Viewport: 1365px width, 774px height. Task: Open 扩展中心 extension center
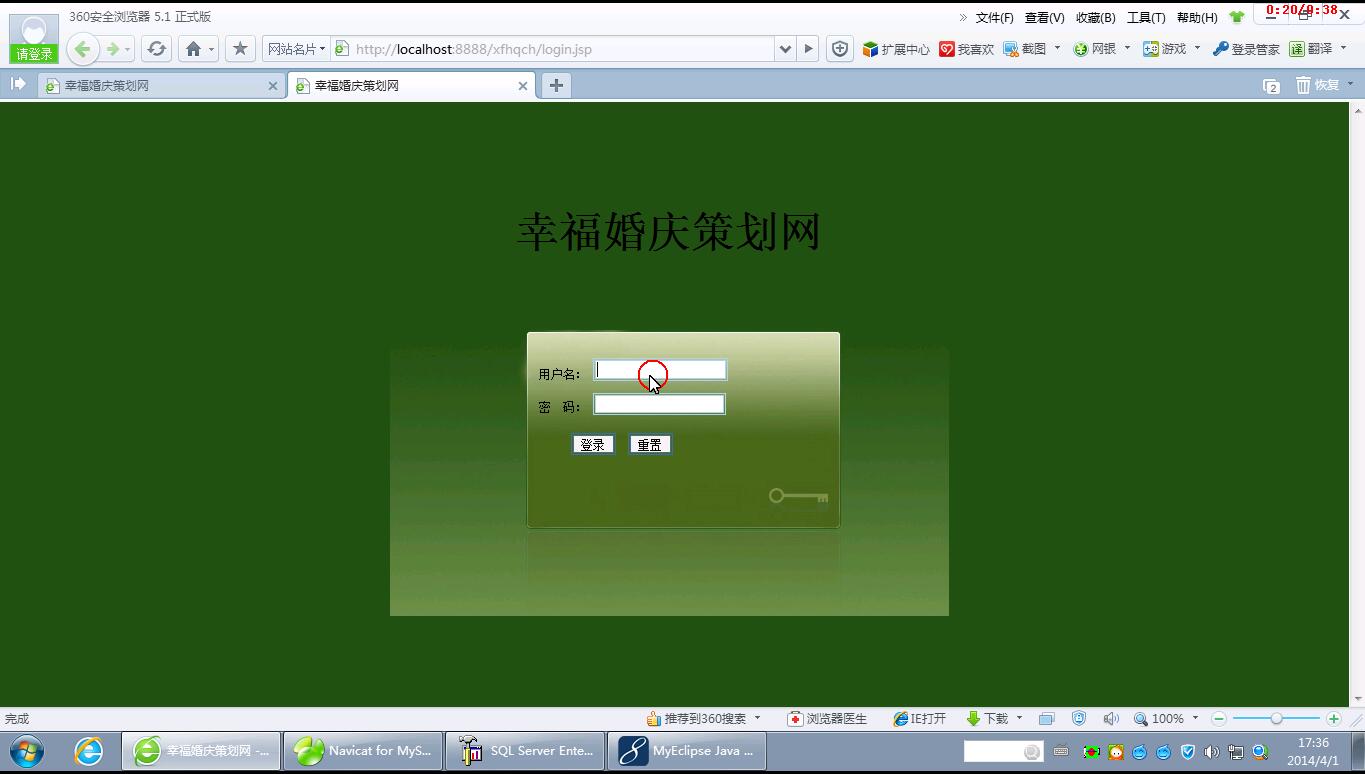pos(896,49)
